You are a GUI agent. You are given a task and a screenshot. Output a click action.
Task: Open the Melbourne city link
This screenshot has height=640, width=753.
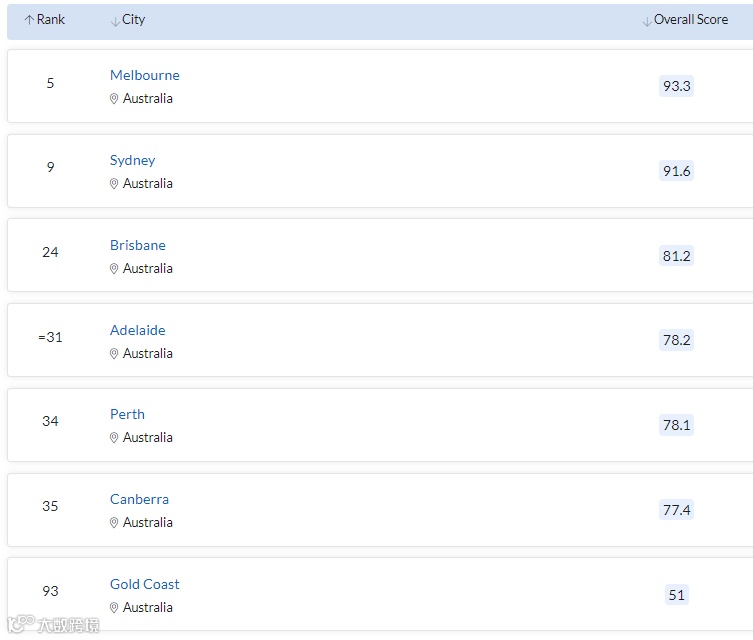click(x=145, y=75)
